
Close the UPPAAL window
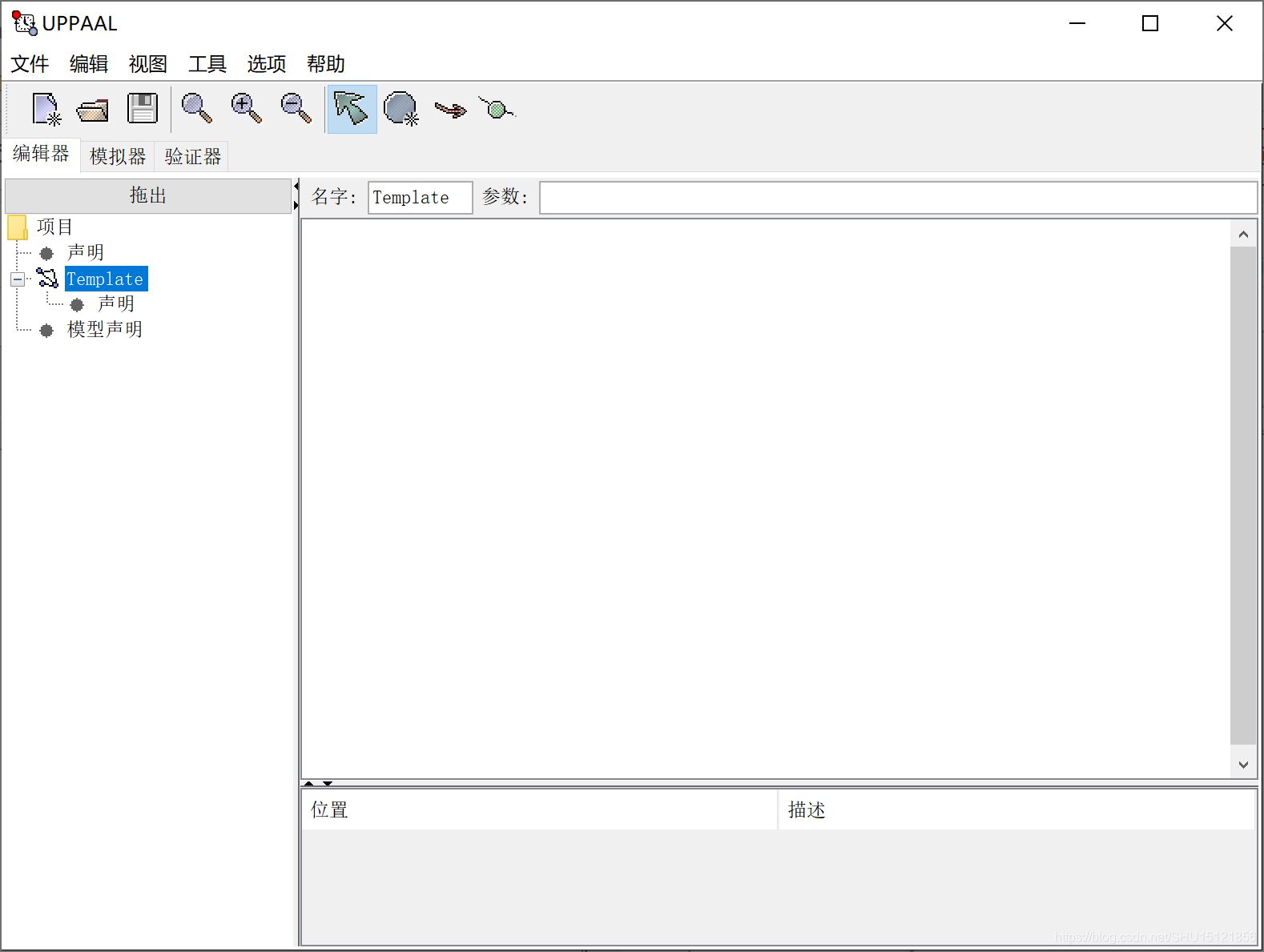tap(1224, 23)
